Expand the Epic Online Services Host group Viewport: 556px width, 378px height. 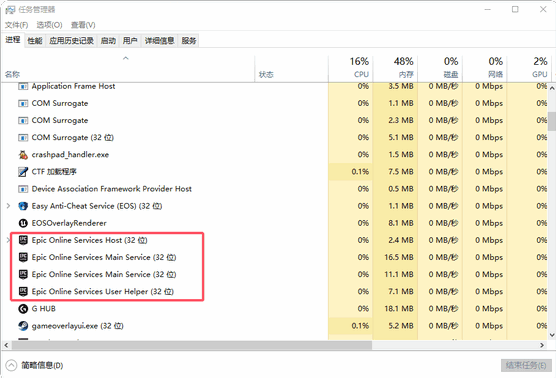click(x=8, y=240)
